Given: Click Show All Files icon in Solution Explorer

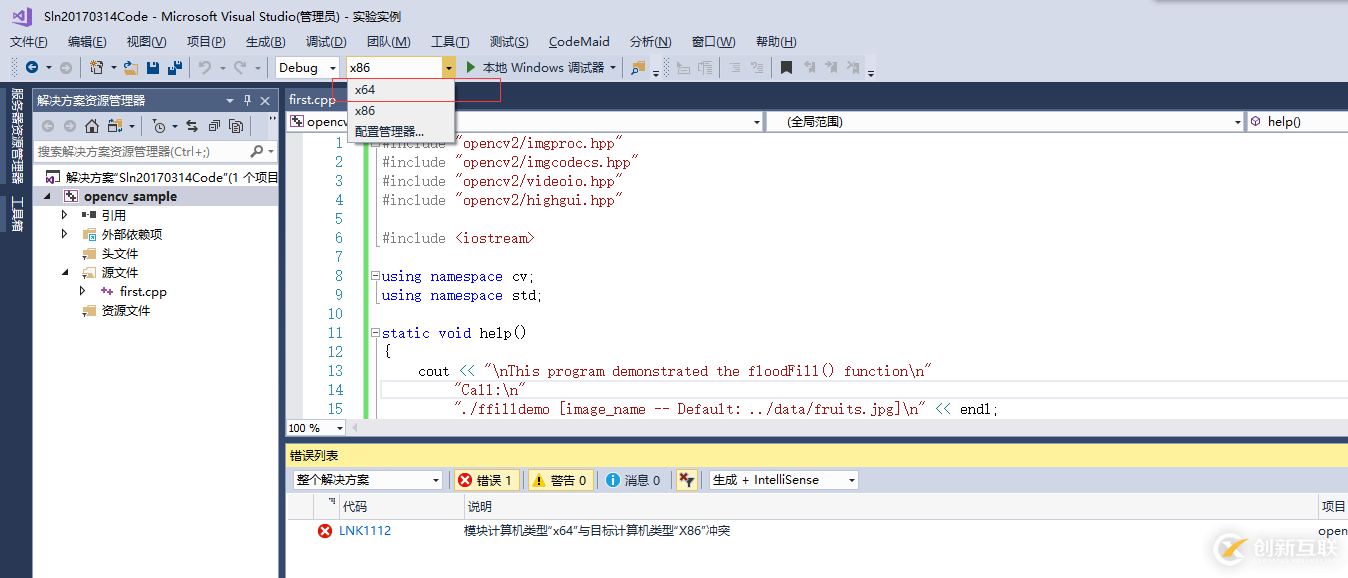Looking at the screenshot, I should (236, 126).
